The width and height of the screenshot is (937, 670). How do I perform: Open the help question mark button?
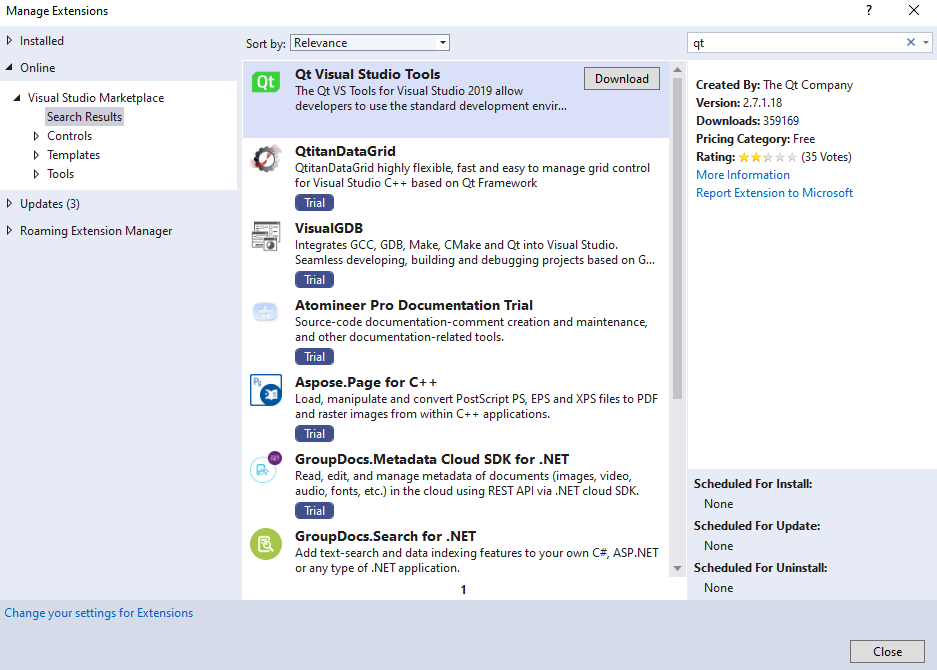pyautogui.click(x=869, y=10)
